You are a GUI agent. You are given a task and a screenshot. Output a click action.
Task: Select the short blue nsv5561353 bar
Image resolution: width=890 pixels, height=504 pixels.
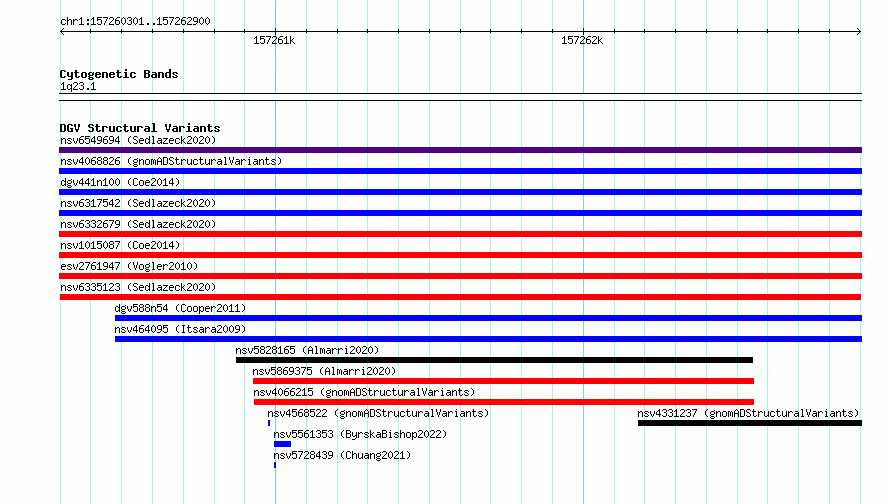click(282, 444)
